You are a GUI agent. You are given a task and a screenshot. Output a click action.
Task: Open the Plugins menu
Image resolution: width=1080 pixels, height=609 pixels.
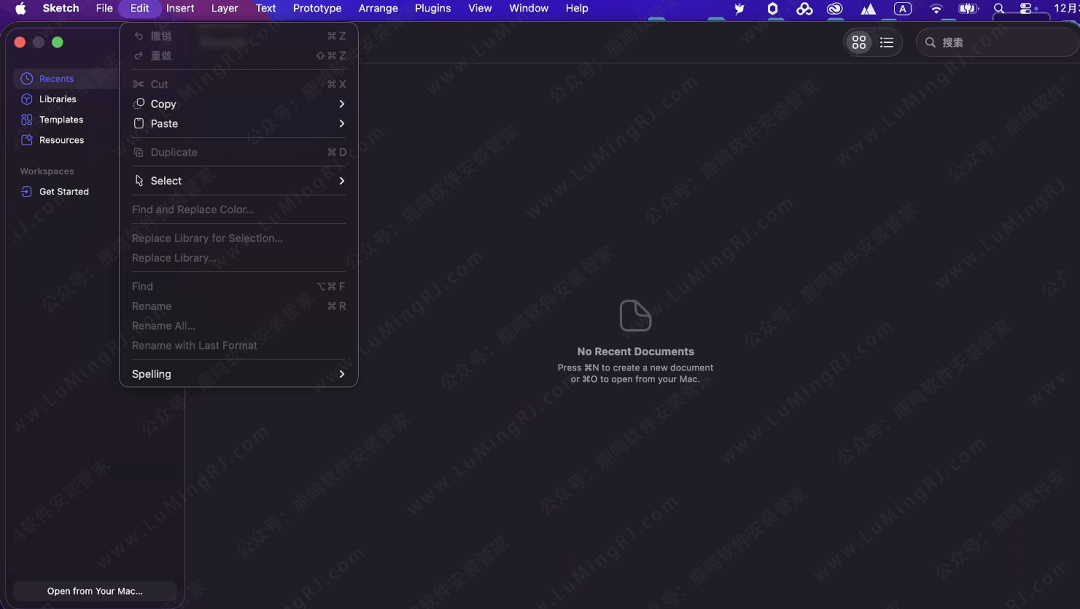(x=433, y=8)
